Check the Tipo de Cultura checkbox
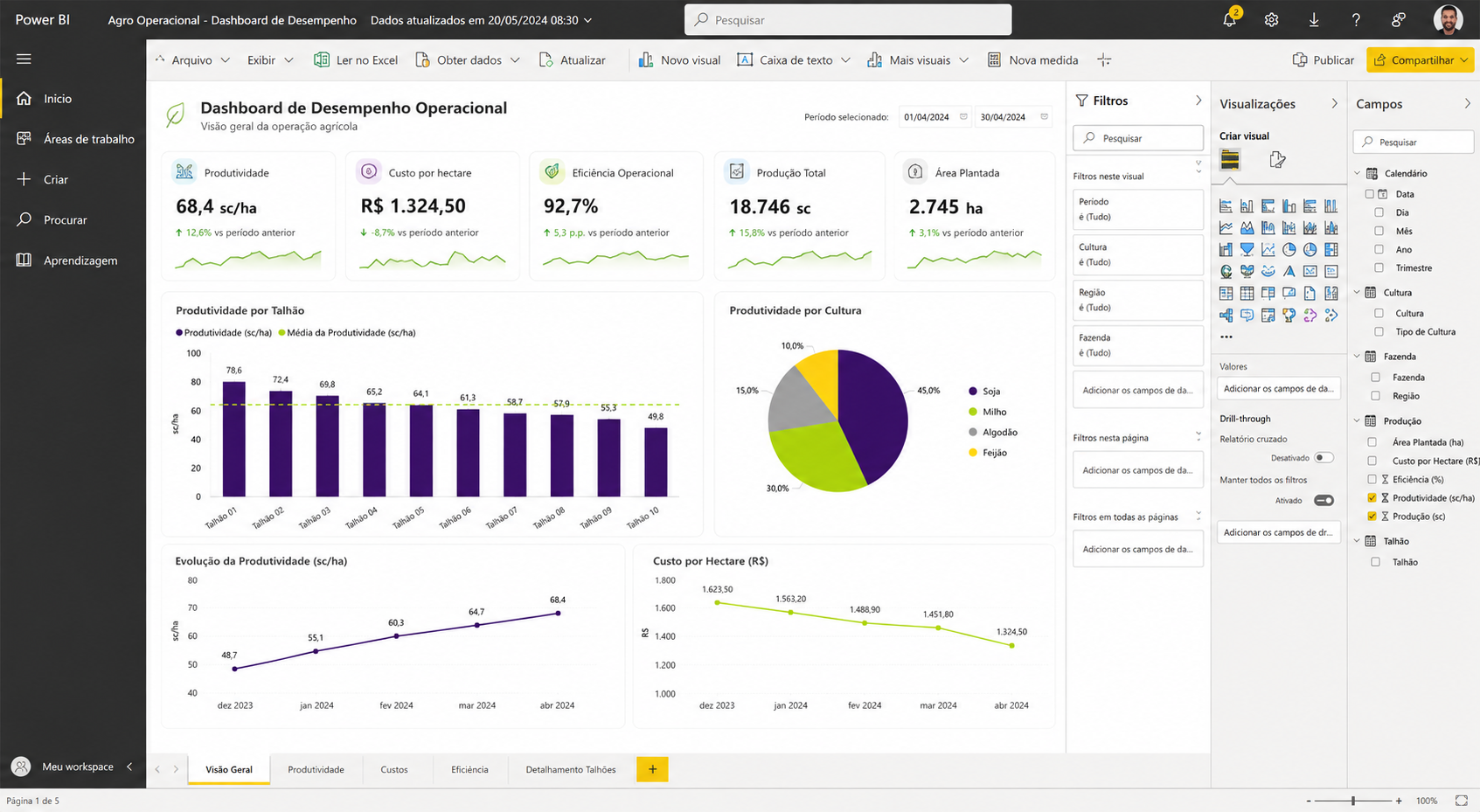 [1379, 331]
